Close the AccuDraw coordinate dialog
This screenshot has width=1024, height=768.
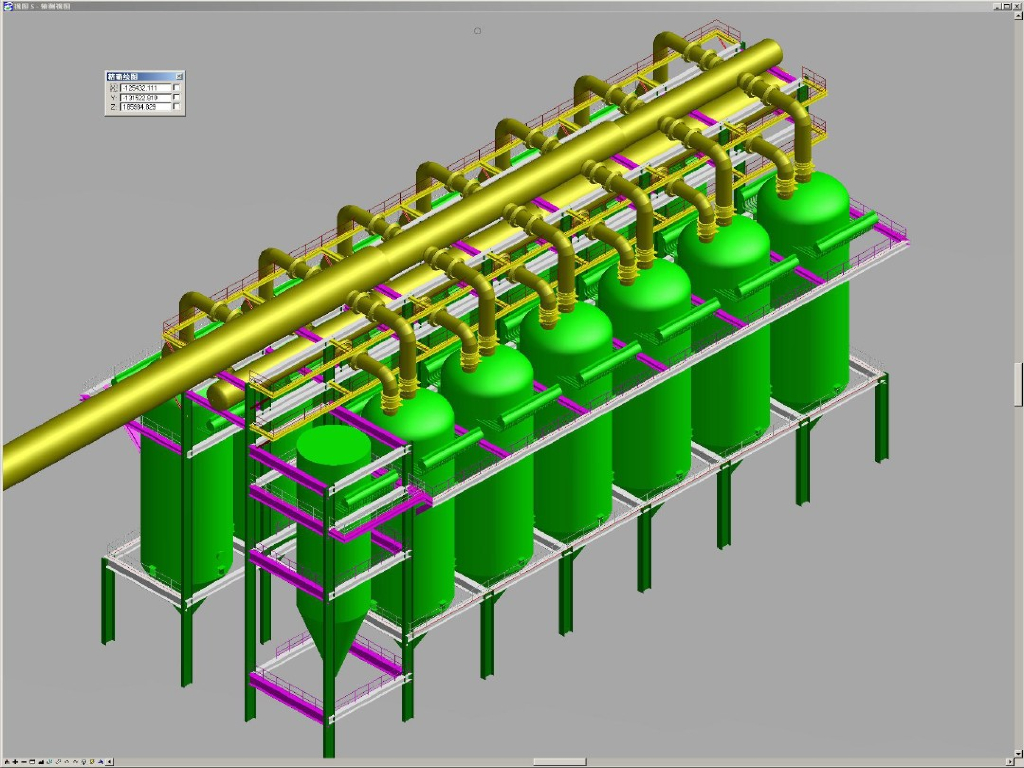click(180, 76)
